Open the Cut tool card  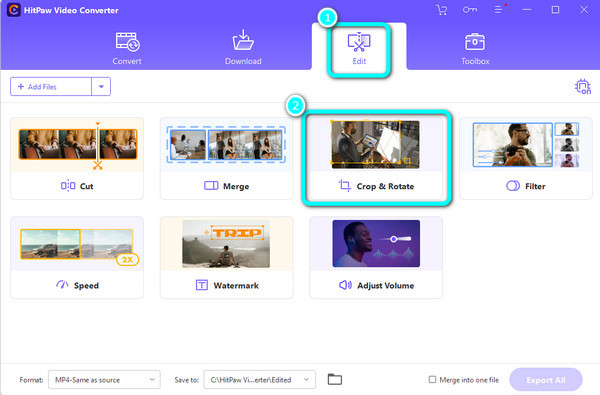click(77, 158)
